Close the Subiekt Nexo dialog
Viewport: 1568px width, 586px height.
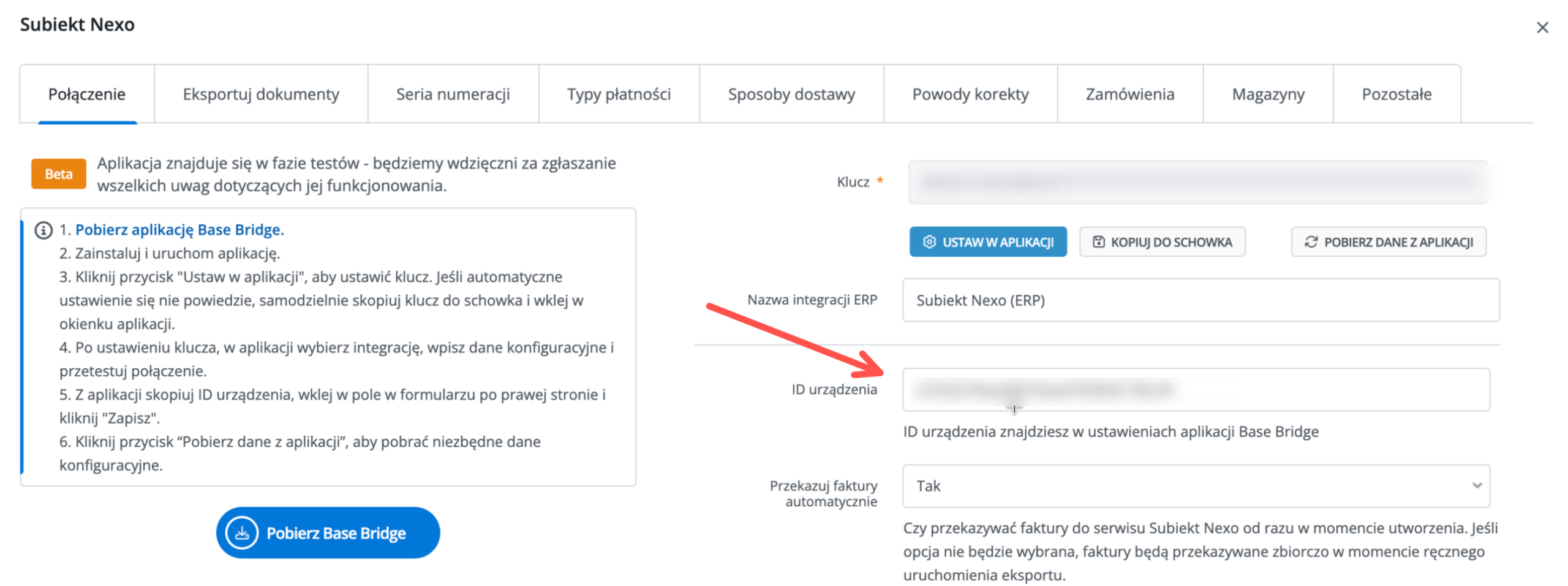coord(1542,27)
